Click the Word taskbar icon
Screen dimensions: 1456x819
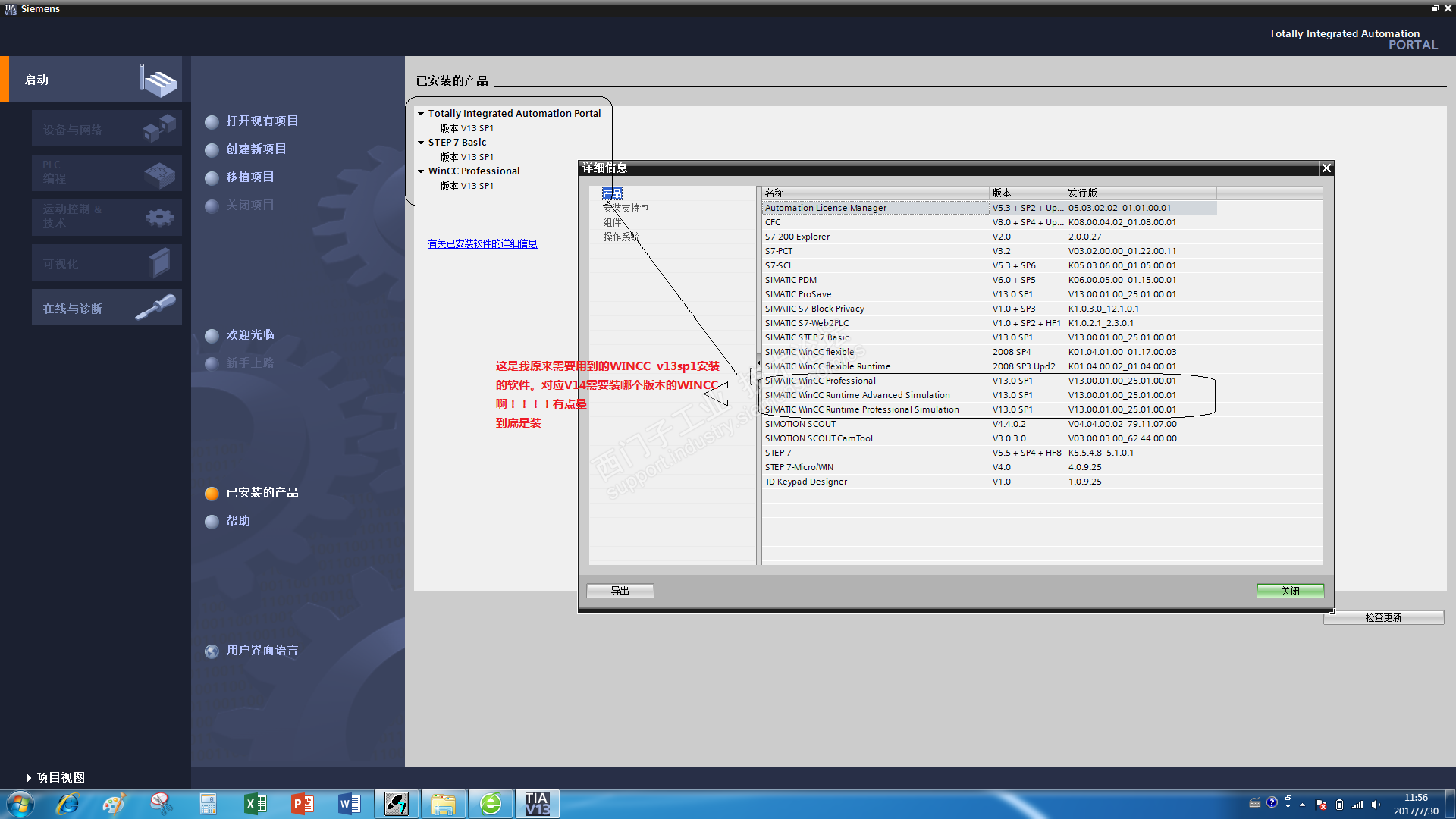(x=349, y=804)
